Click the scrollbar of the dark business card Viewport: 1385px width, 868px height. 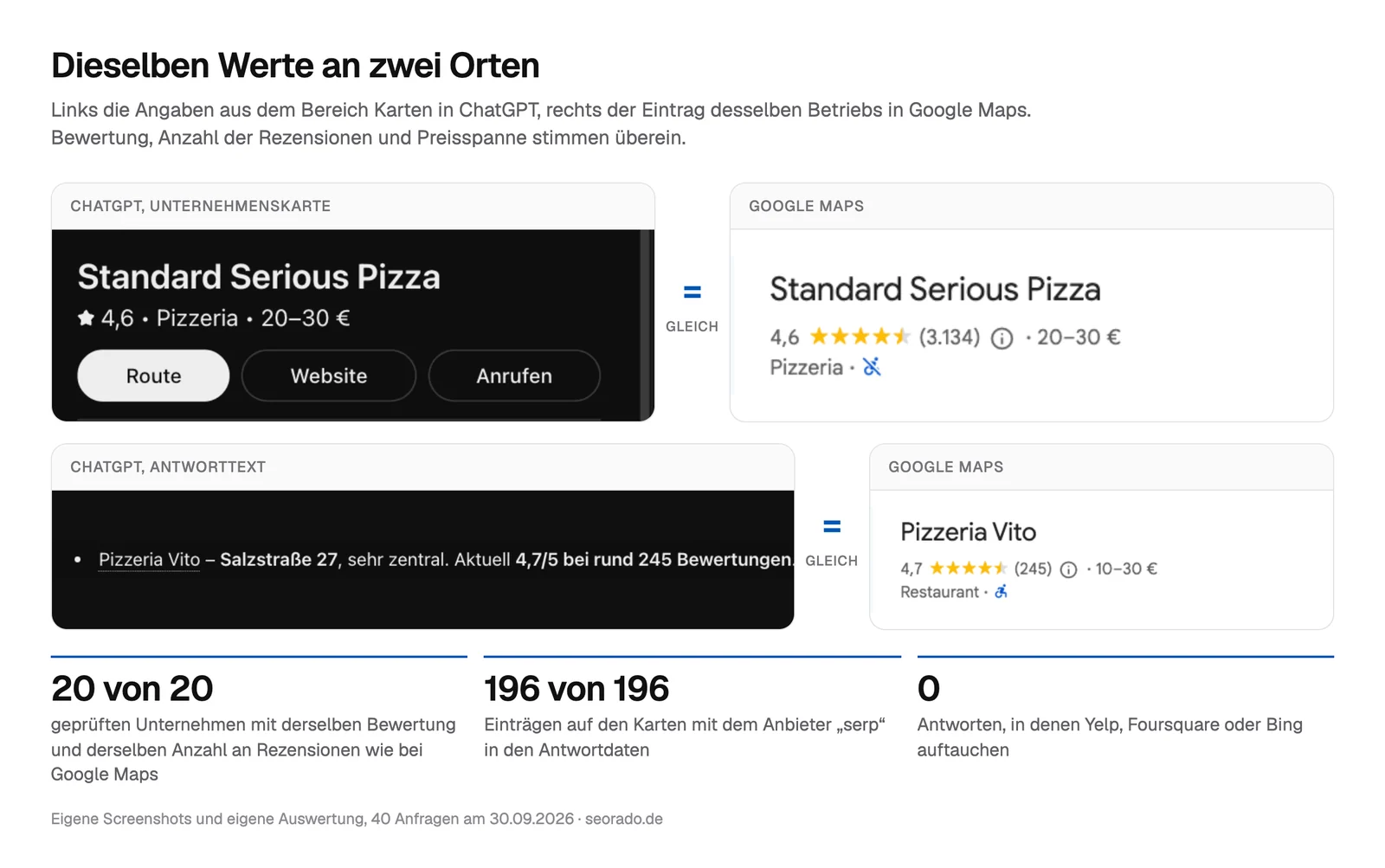[646, 325]
